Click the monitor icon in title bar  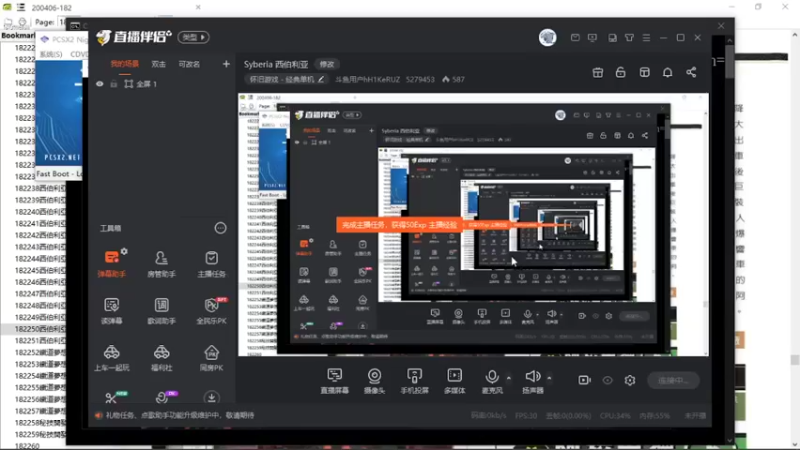coord(592,38)
